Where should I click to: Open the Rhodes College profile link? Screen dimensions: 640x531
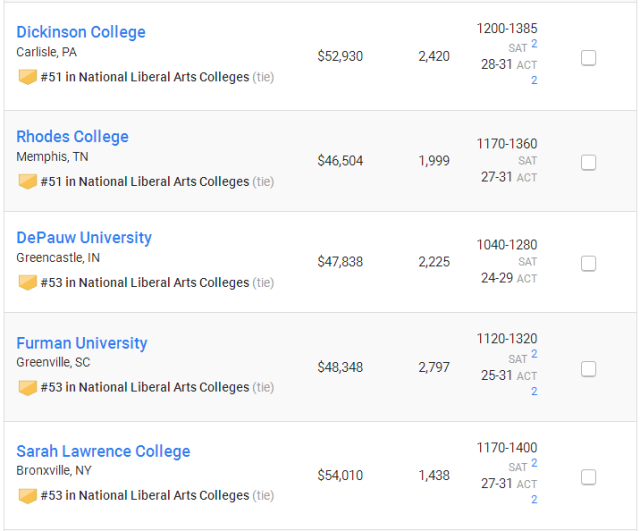72,136
